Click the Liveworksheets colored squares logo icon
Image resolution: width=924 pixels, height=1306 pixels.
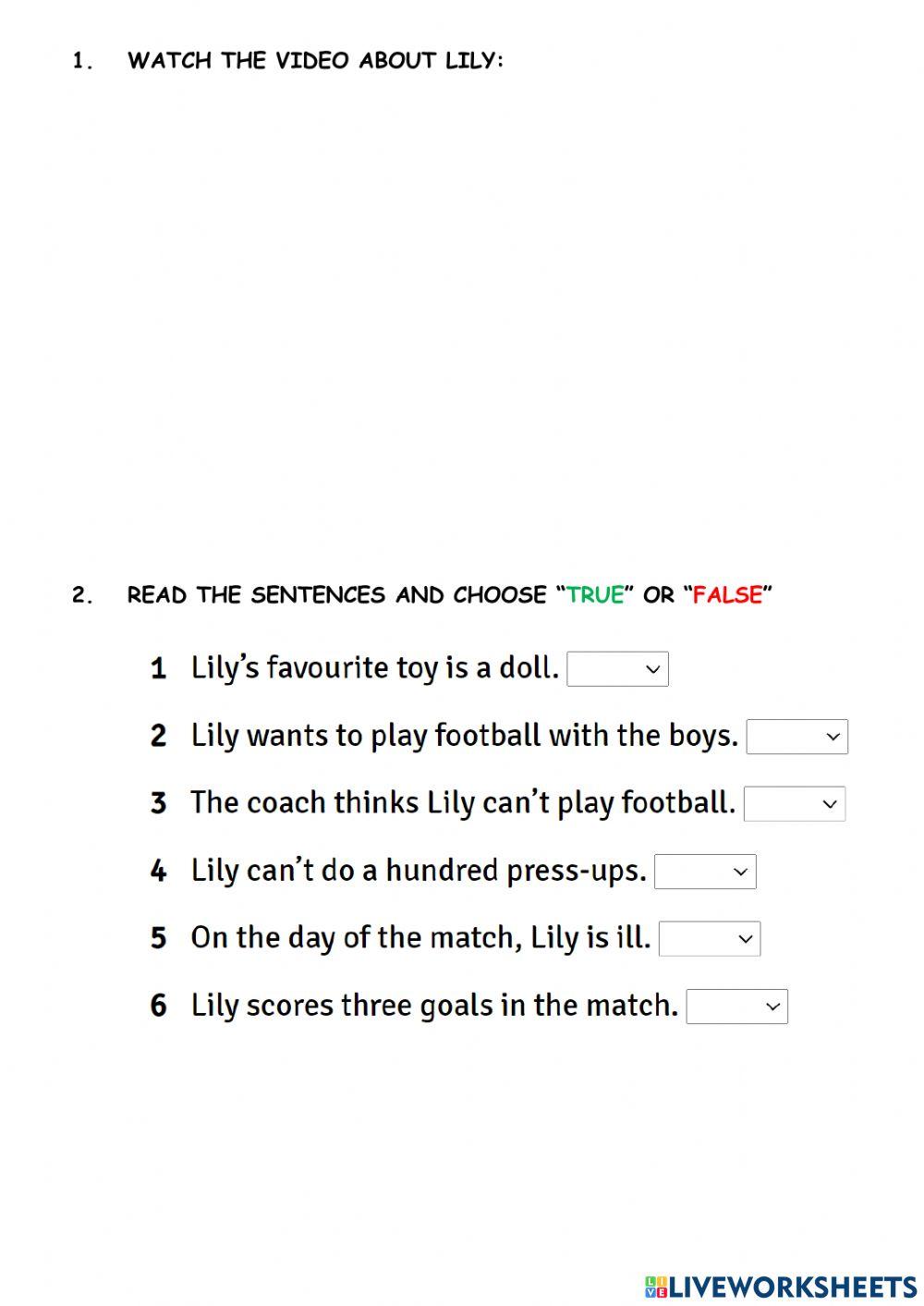[x=656, y=1287]
